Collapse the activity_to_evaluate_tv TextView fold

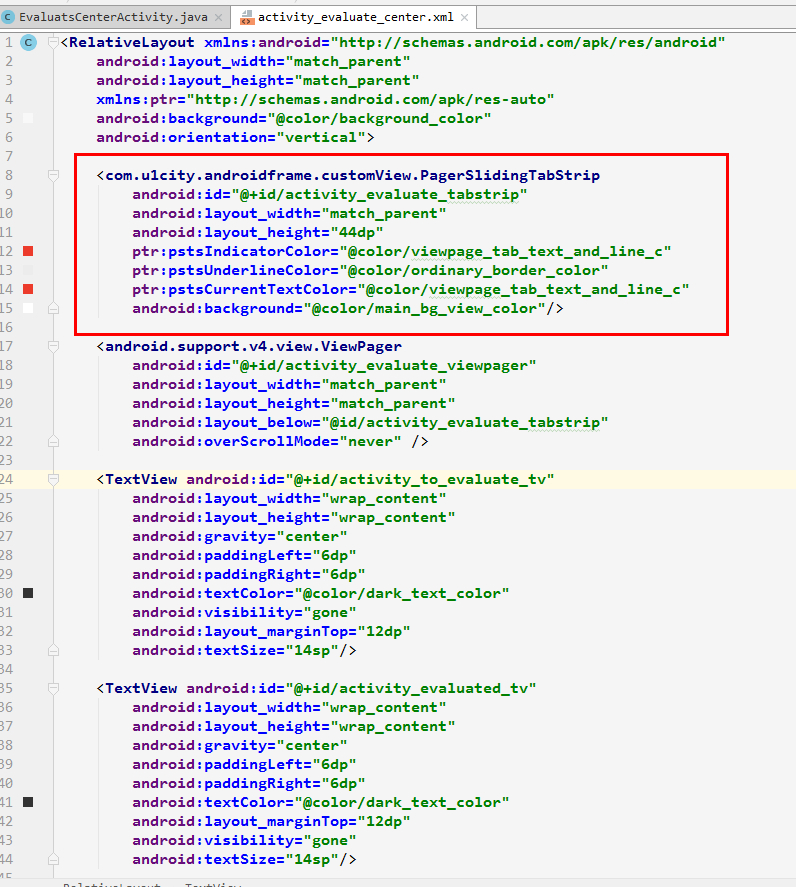click(x=53, y=479)
